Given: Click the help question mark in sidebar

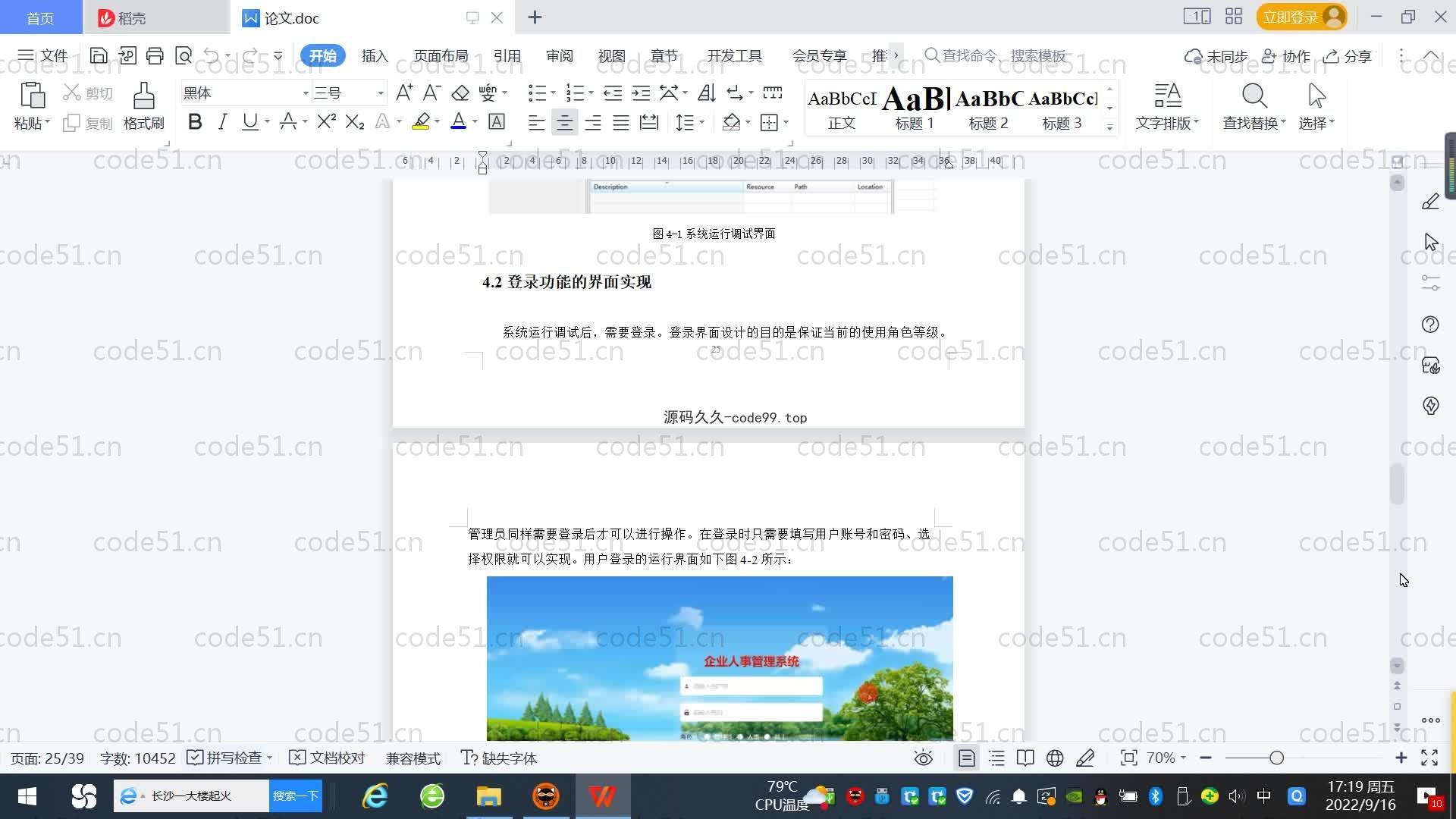Looking at the screenshot, I should tap(1430, 325).
